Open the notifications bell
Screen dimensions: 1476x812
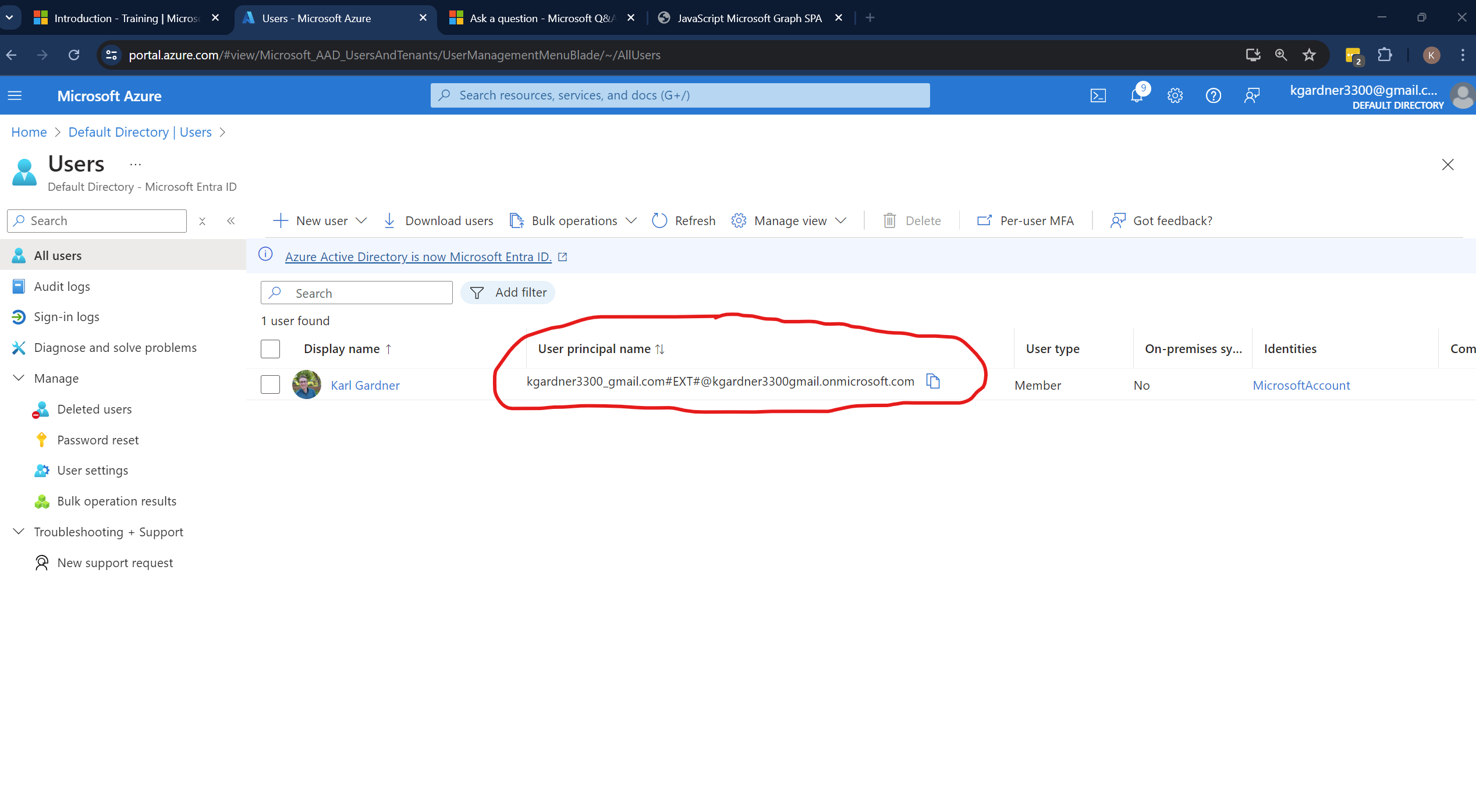click(1137, 95)
